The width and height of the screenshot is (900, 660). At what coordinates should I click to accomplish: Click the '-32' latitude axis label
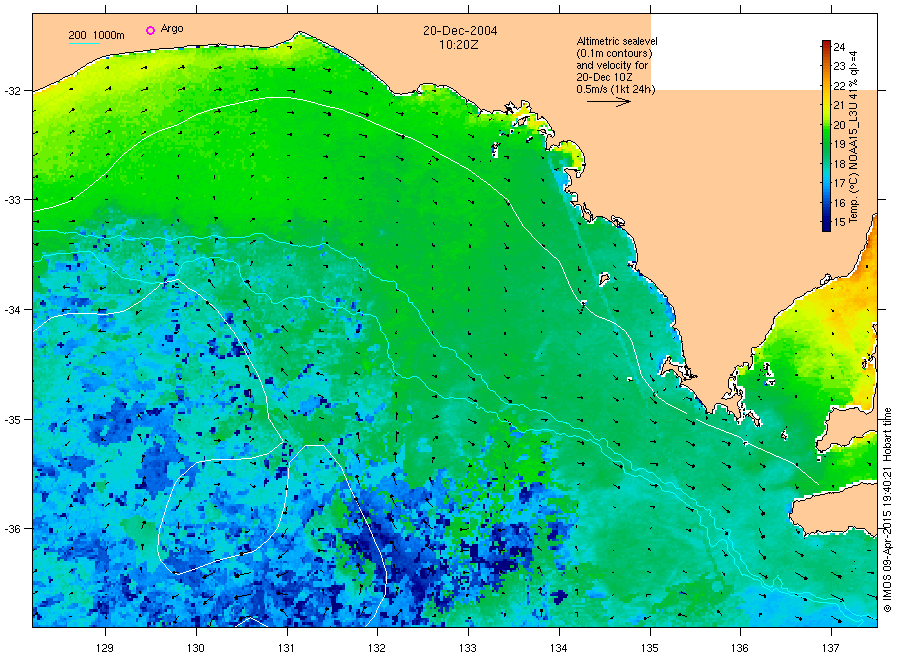[12, 91]
